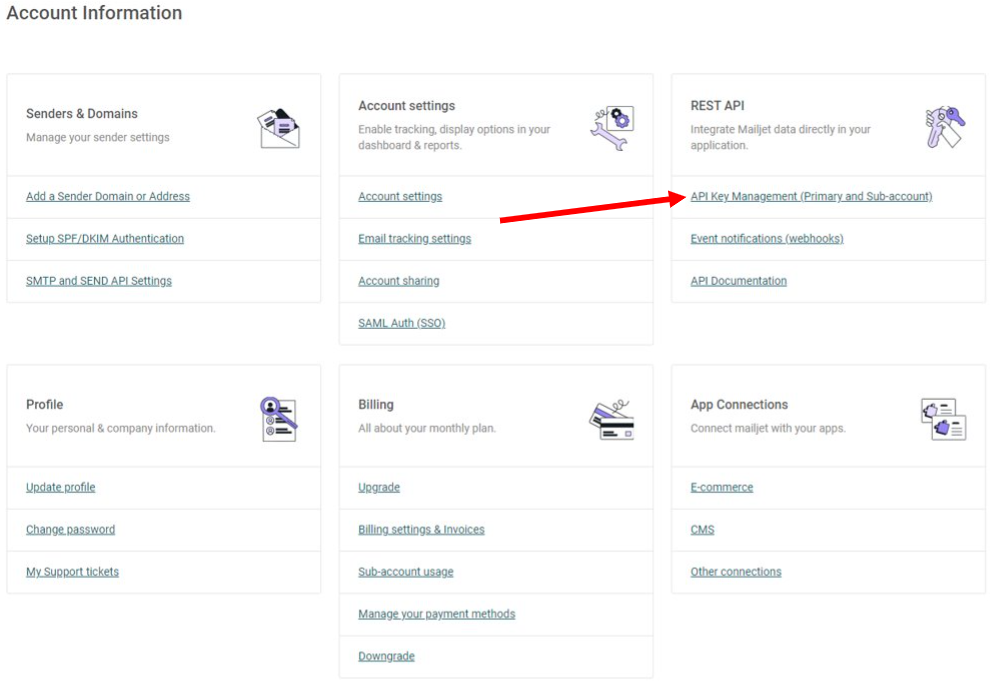Click the Account settings wrench and gear icon
994x683 pixels.
point(612,127)
